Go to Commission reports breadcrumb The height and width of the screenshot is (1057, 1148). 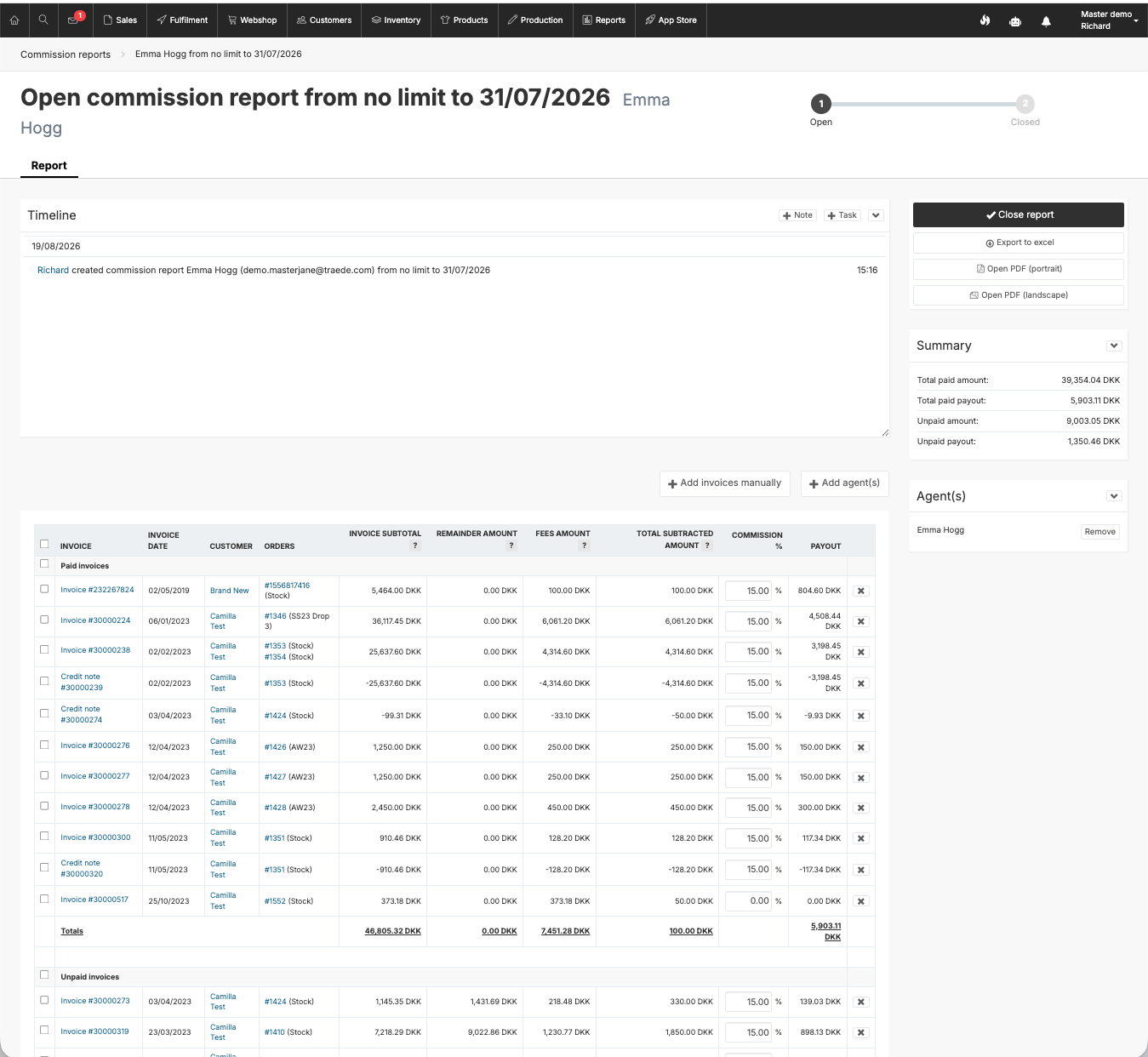click(x=66, y=54)
